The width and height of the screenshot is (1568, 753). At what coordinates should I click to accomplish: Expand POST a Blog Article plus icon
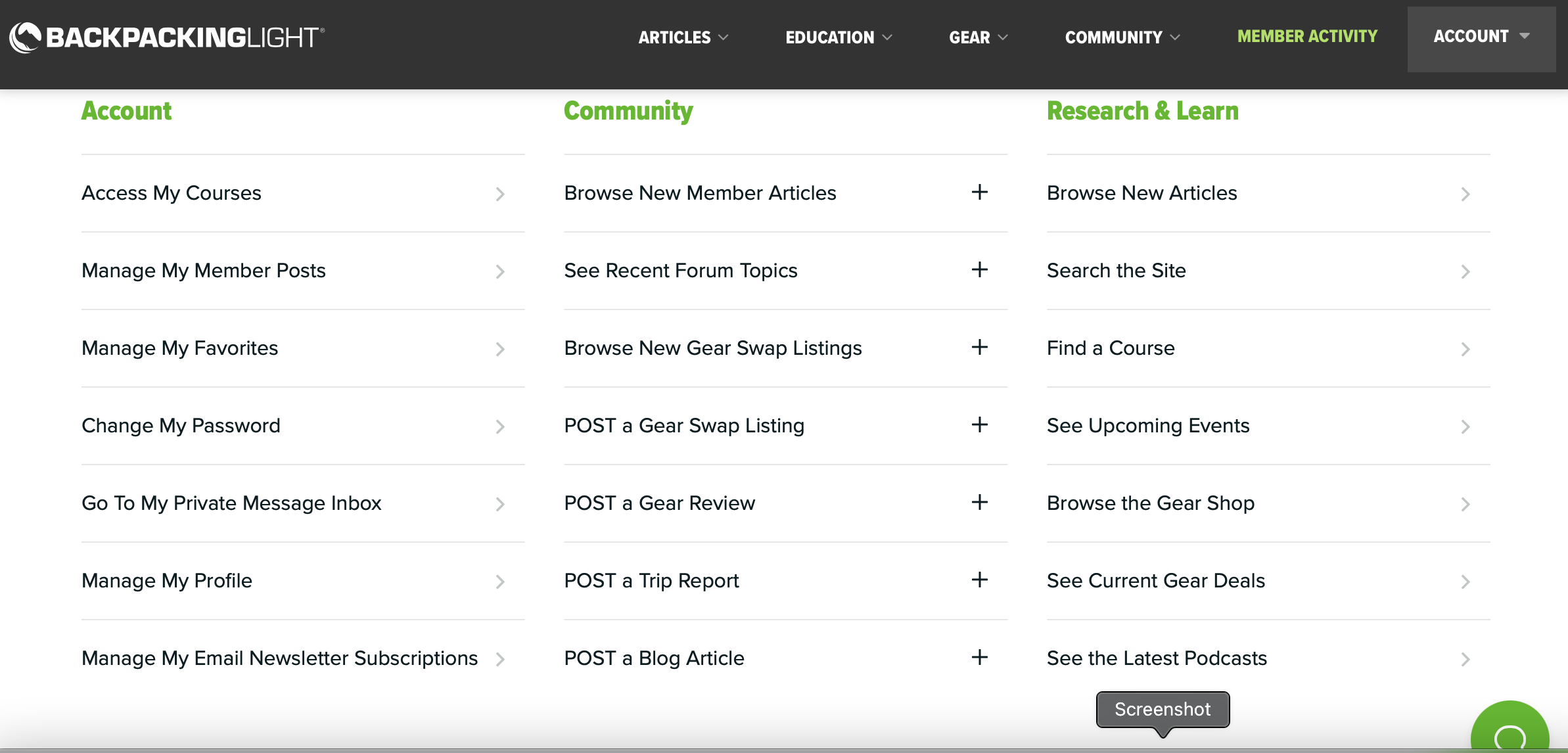coord(980,657)
